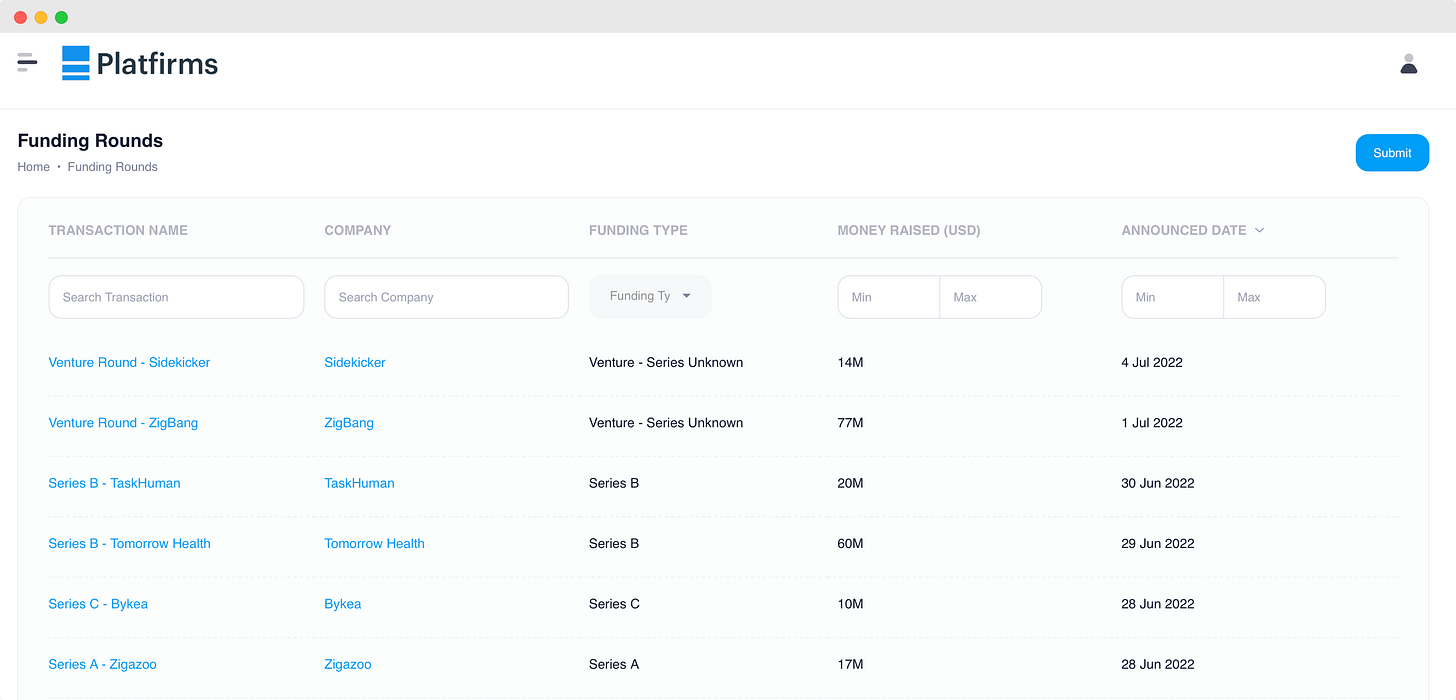Click the 30 Jun 2022 date cell
Image resolution: width=1456 pixels, height=700 pixels.
click(1158, 483)
